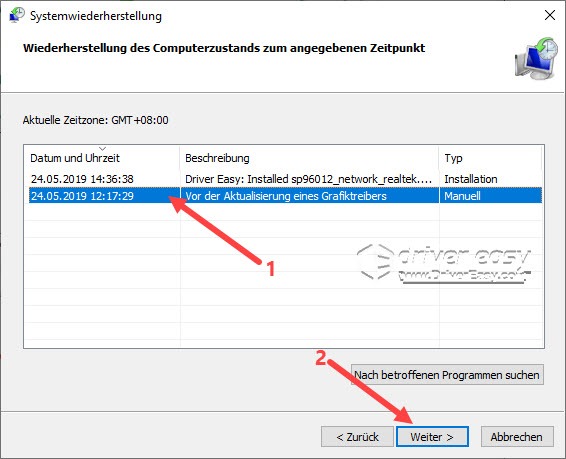
Task: Click the Manuell type cell
Action: pyautogui.click(x=462, y=196)
